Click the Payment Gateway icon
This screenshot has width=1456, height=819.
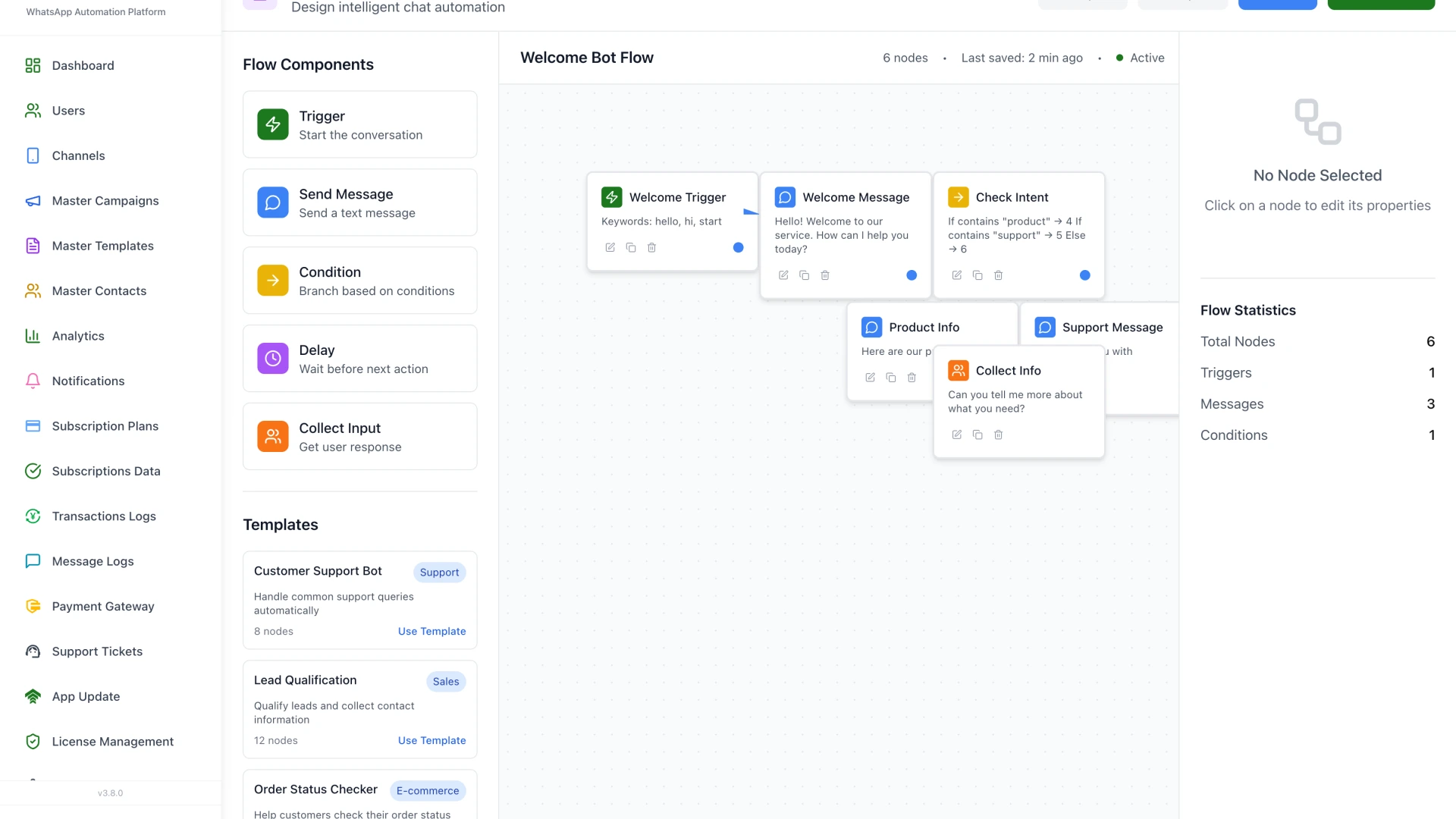(x=33, y=607)
